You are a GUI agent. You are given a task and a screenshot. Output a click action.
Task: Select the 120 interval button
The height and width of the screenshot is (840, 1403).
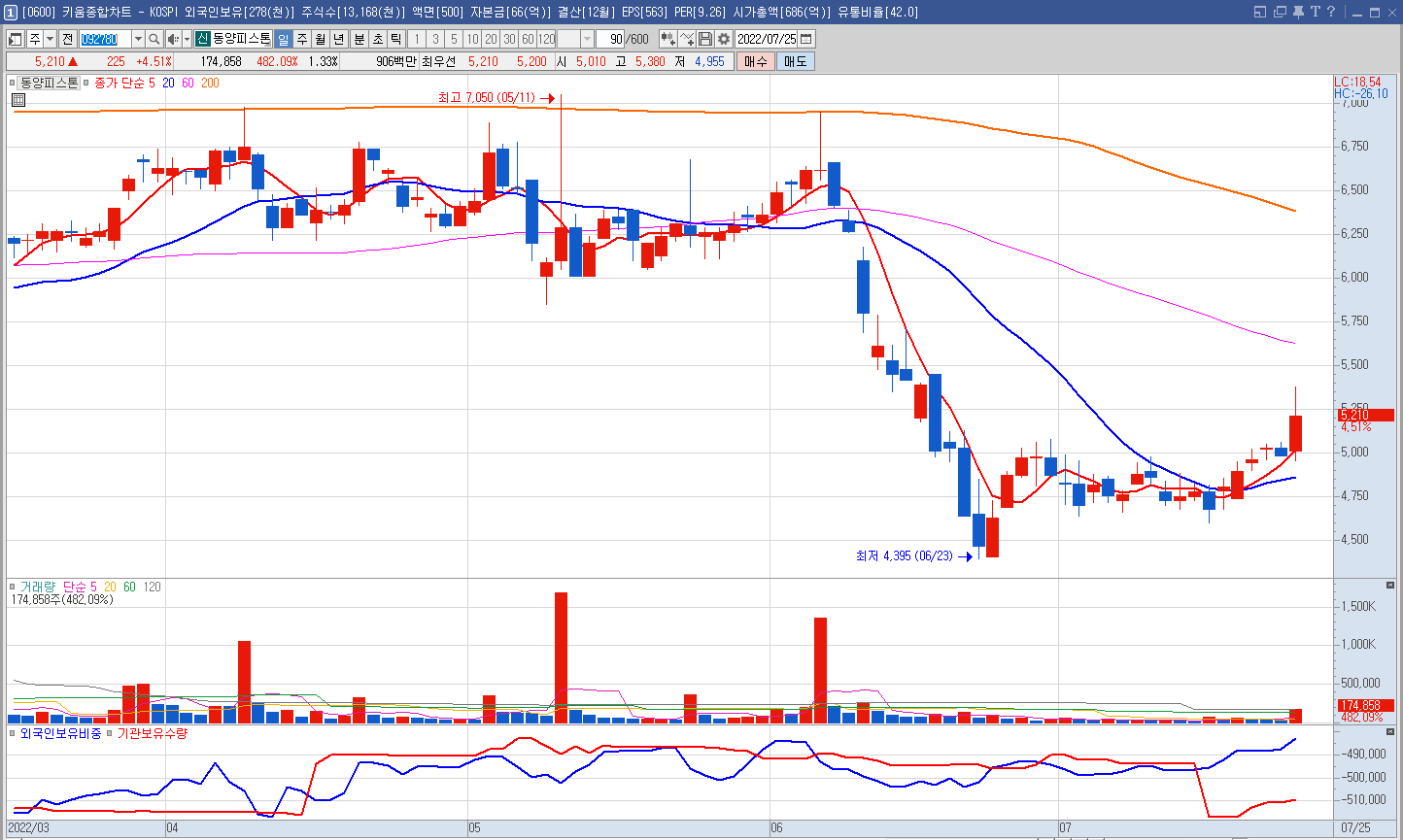click(546, 39)
